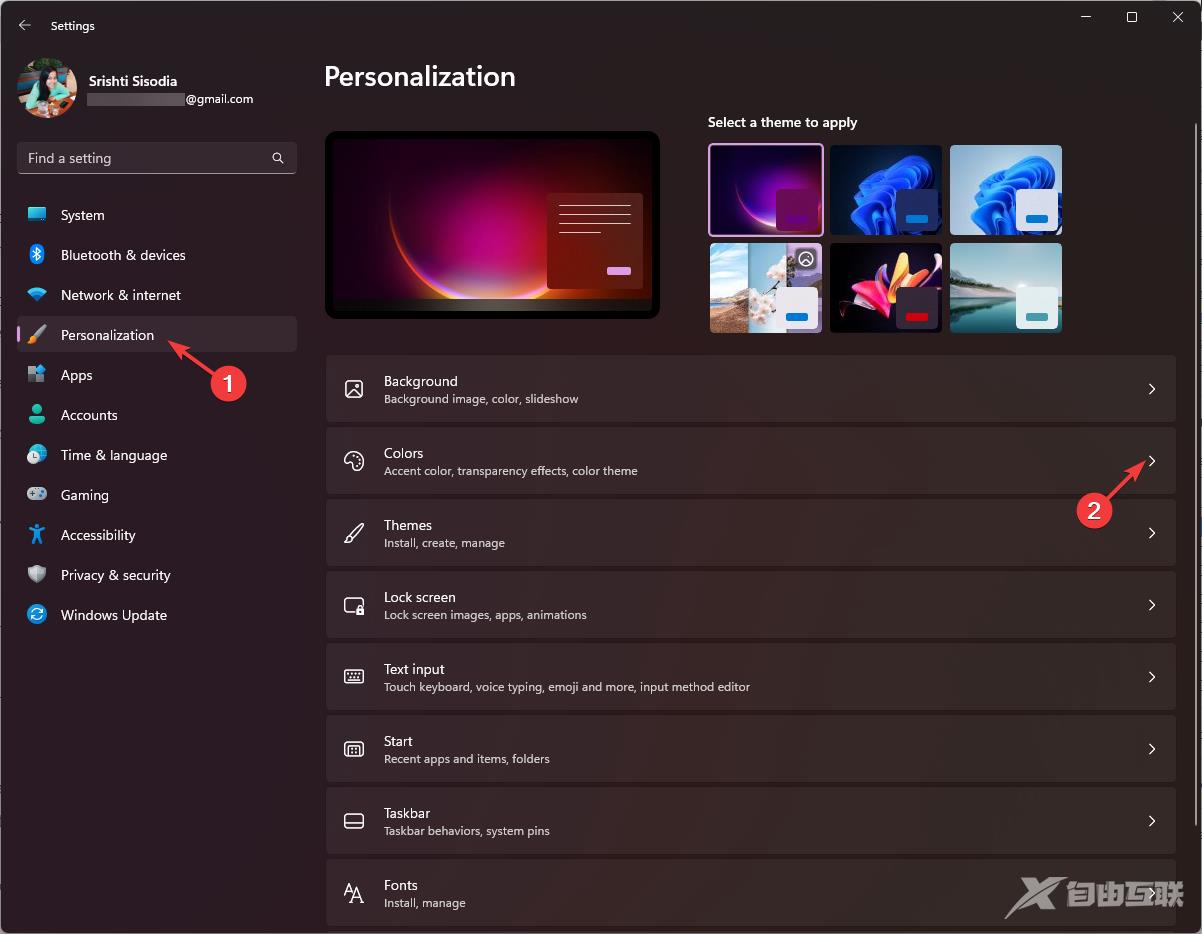
Task: Open the System category
Action: [157, 215]
